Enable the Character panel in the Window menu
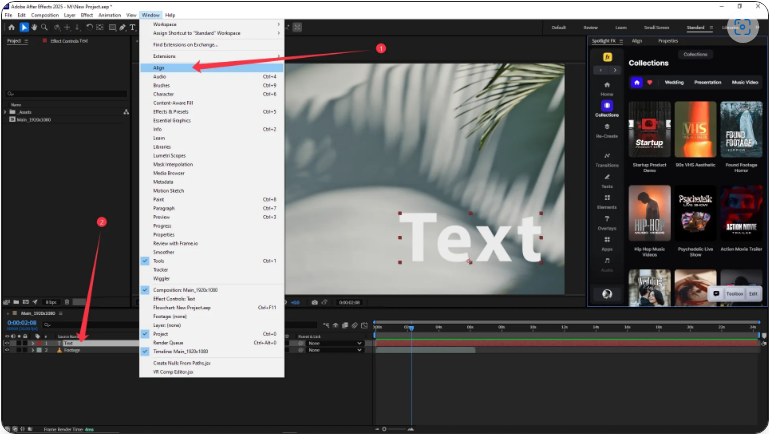This screenshot has height=434, width=769. coord(211,94)
